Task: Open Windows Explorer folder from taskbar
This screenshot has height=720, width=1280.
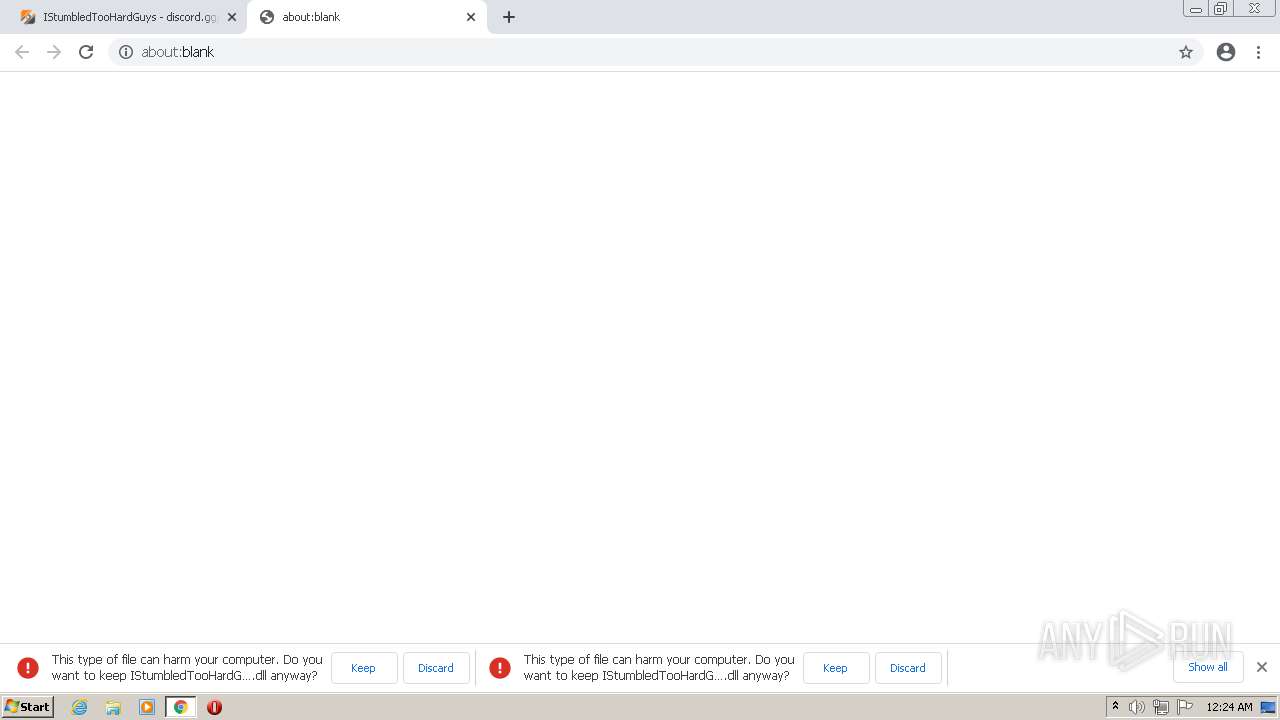Action: [113, 707]
